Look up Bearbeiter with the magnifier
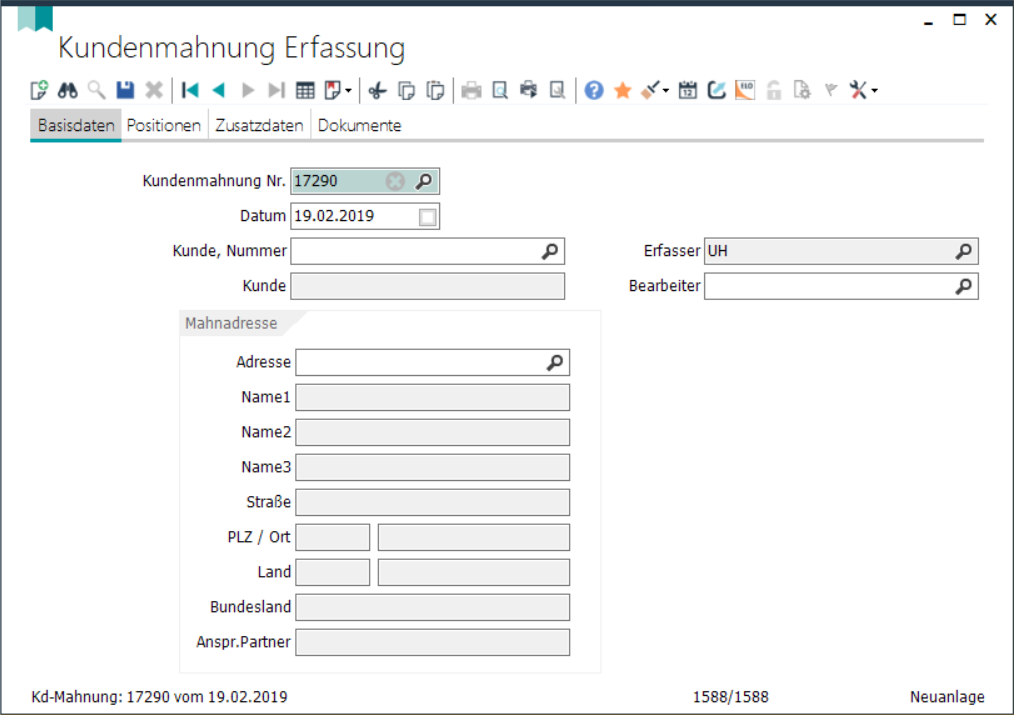The image size is (1014, 715). click(964, 286)
